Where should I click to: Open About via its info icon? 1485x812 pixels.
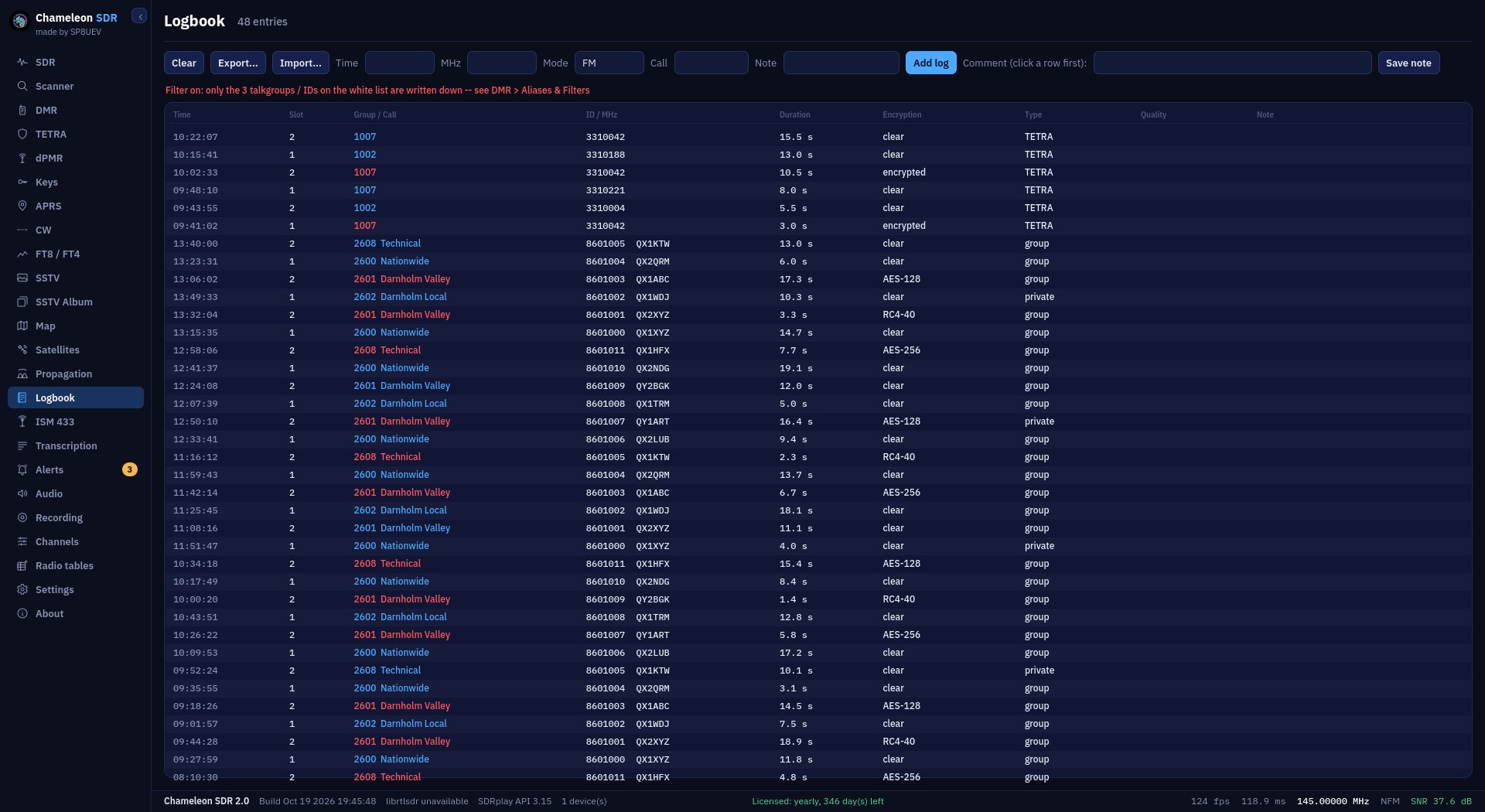click(22, 613)
